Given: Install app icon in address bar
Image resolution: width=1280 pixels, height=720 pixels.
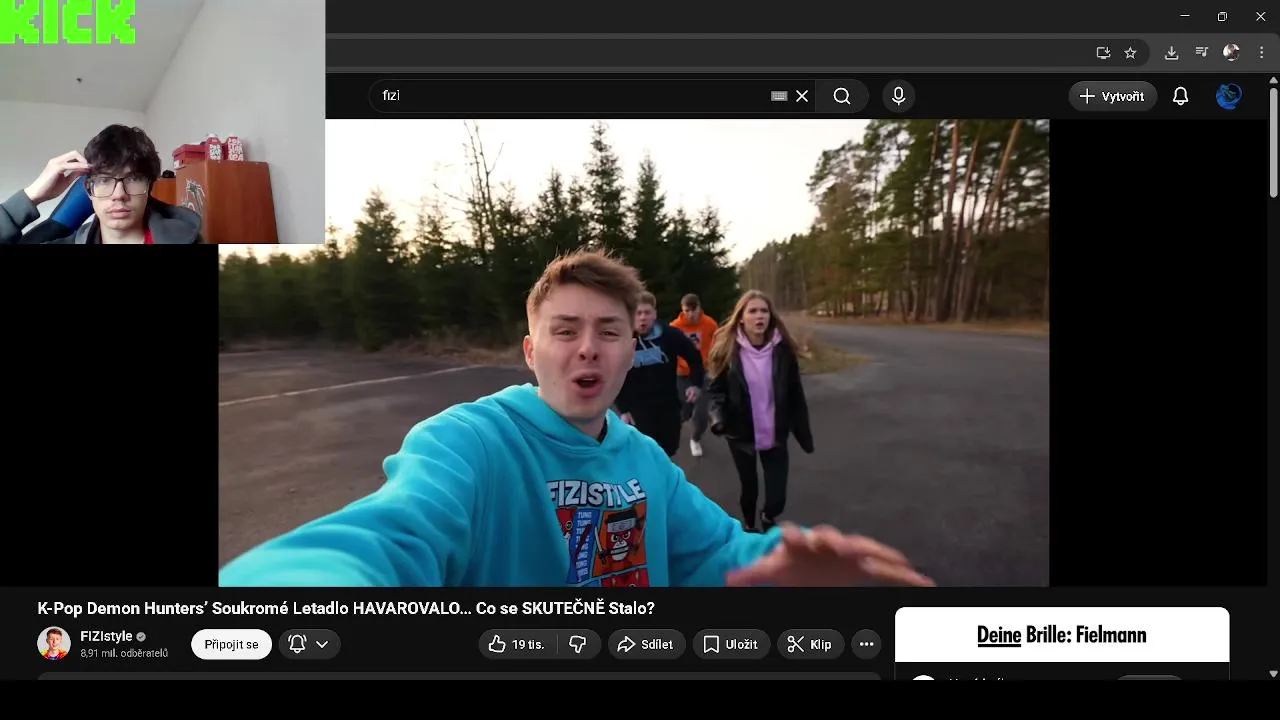Looking at the screenshot, I should click(1103, 53).
